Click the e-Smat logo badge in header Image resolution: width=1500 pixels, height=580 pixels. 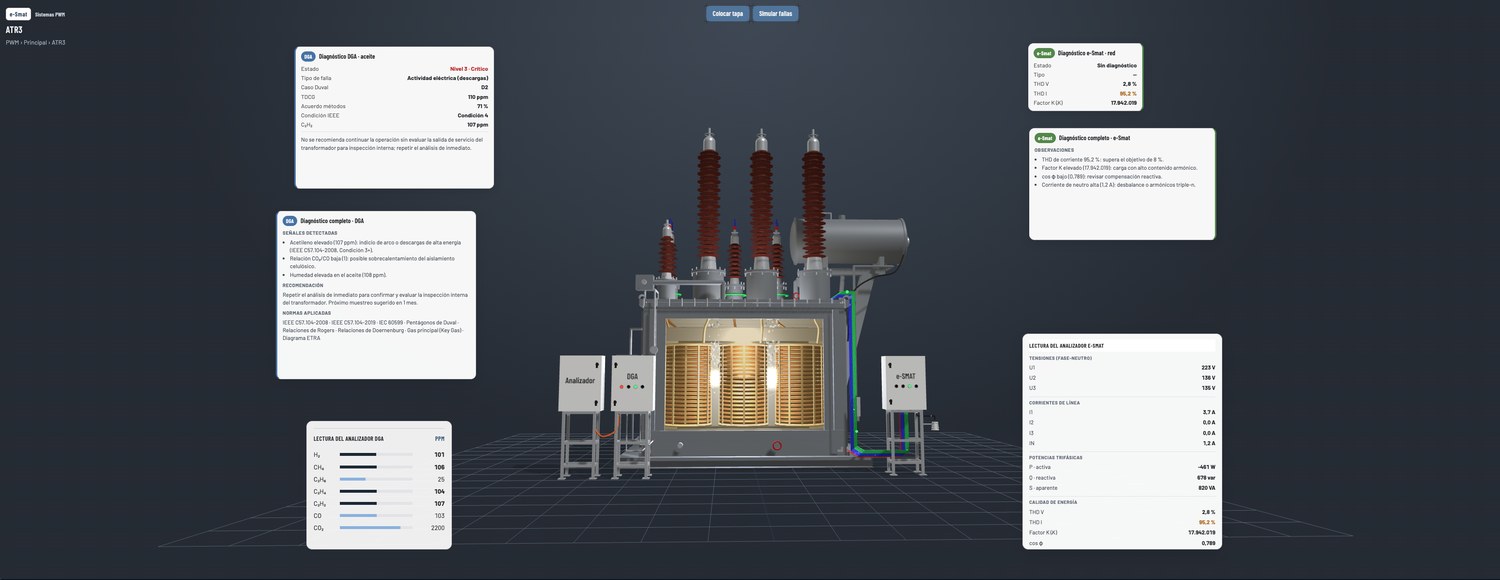(18, 14)
